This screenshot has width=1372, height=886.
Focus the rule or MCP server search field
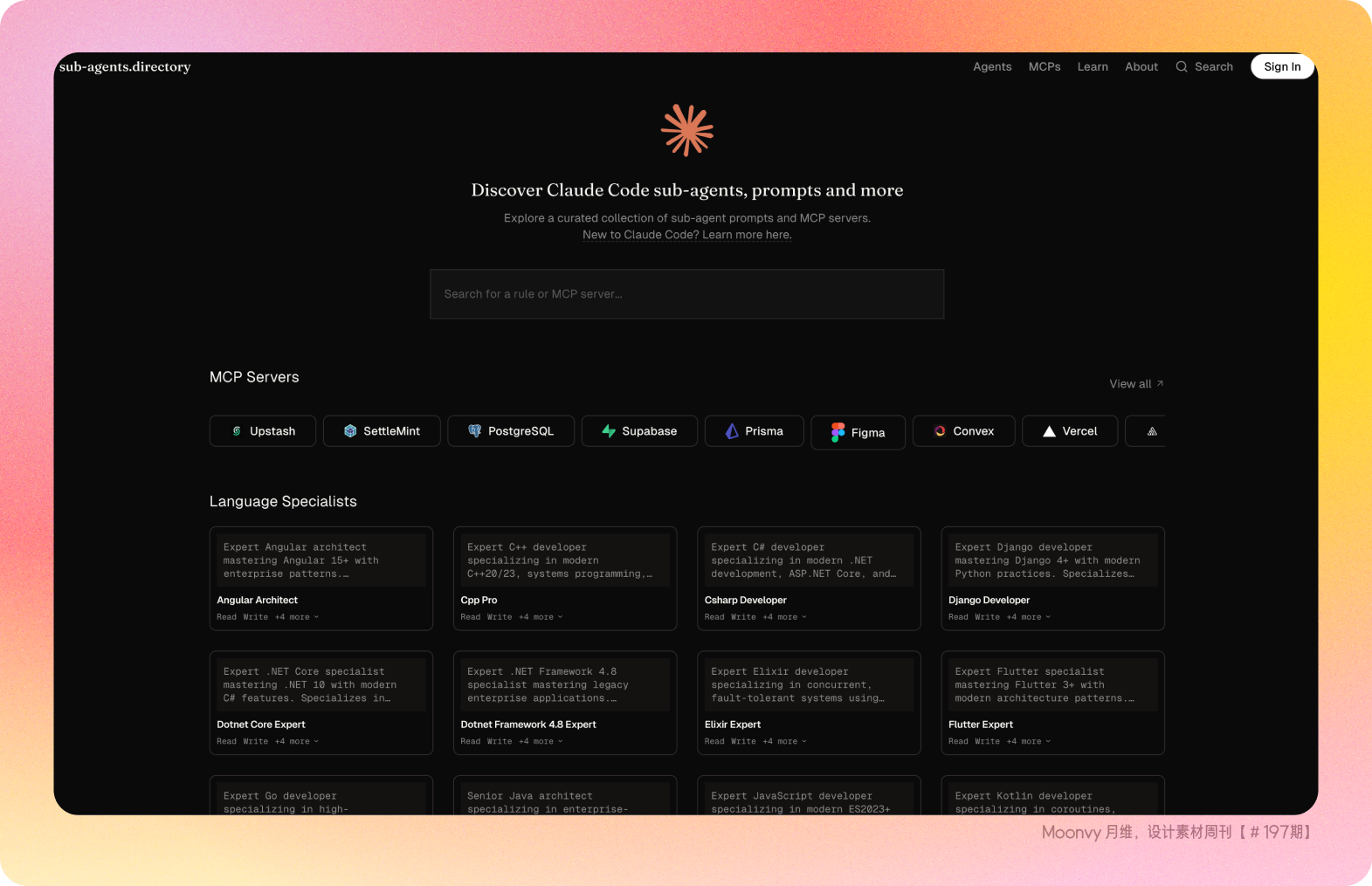(686, 294)
